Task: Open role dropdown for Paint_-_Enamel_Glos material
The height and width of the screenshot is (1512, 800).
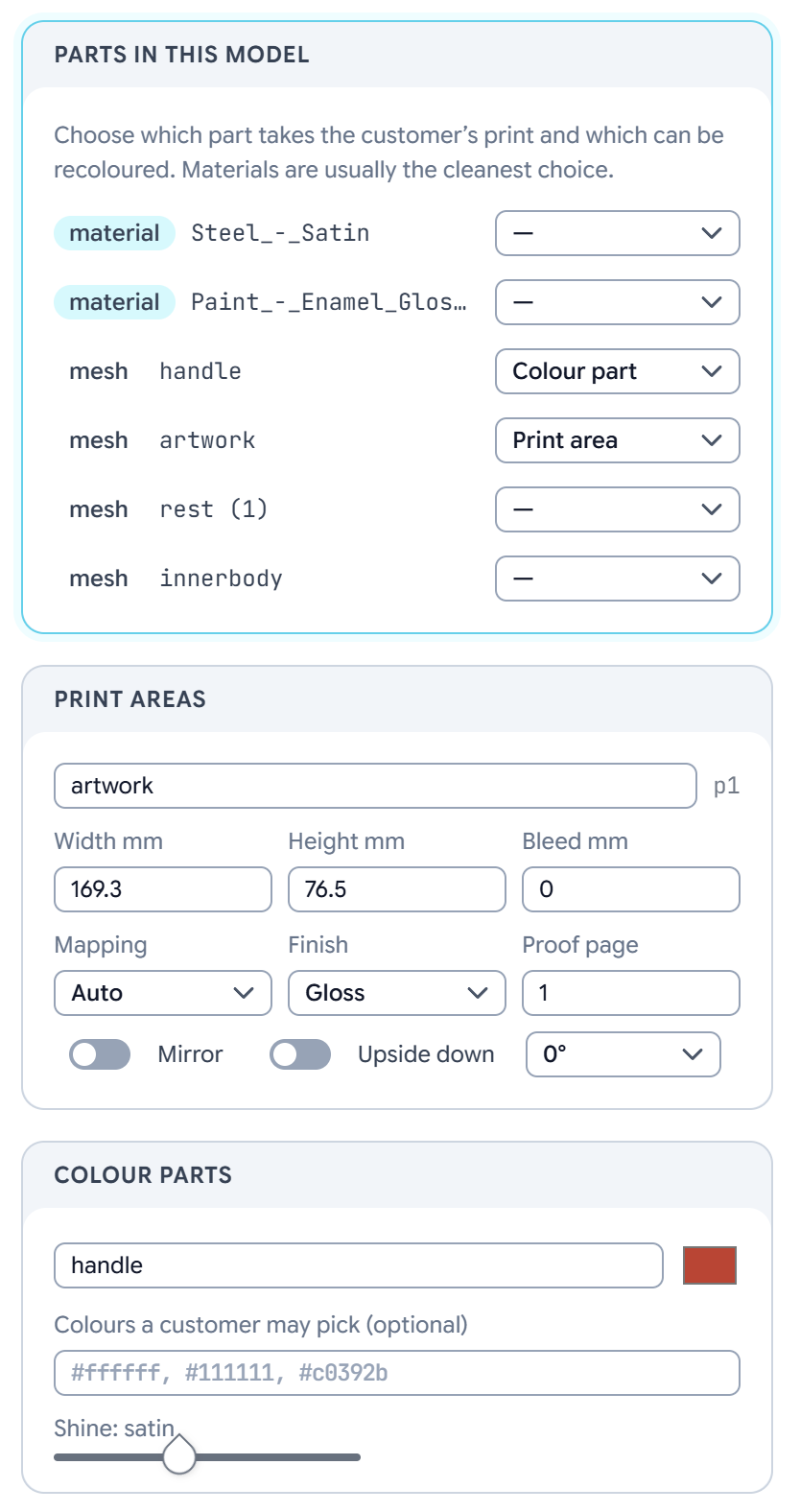Action: 617,302
